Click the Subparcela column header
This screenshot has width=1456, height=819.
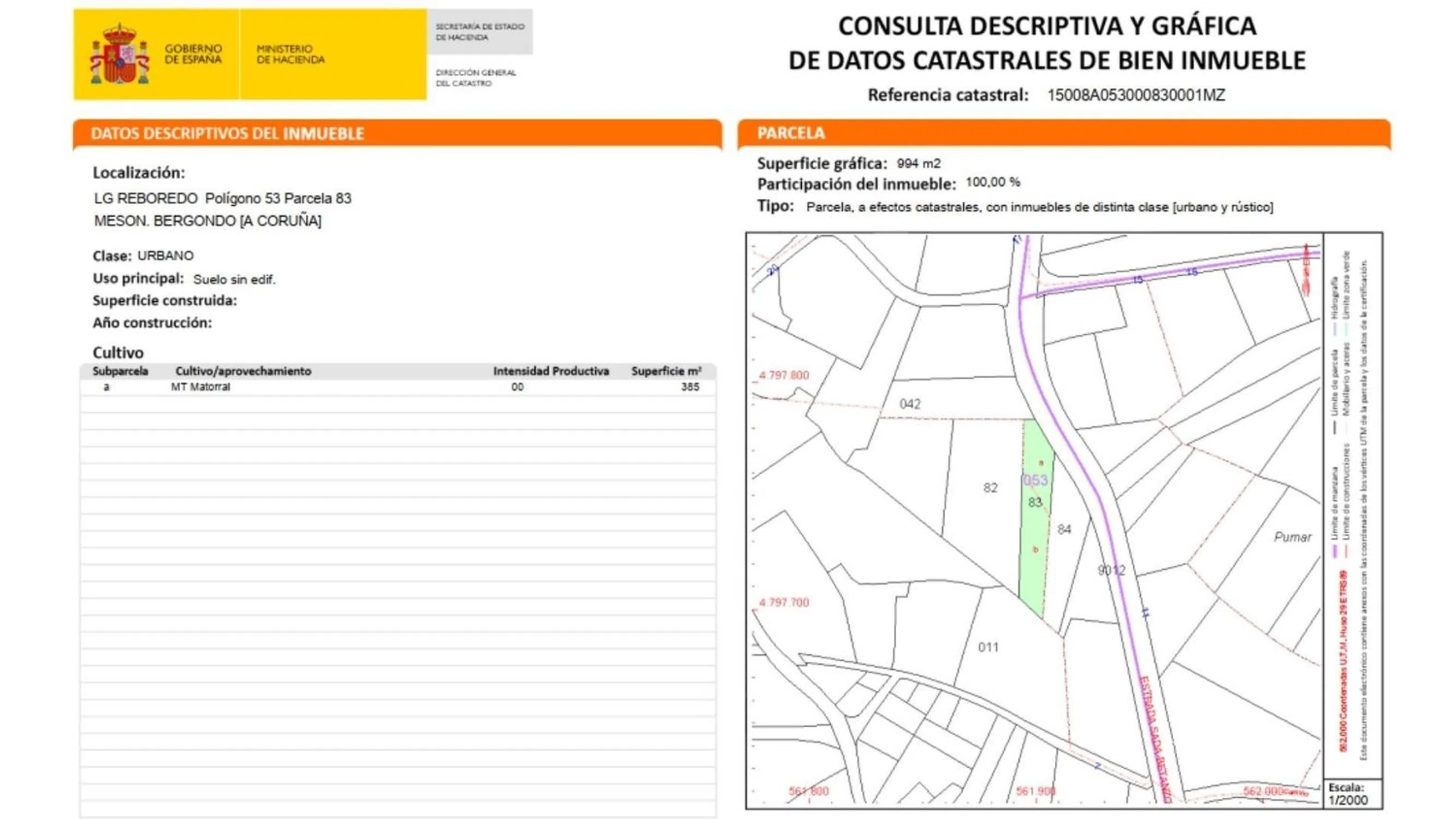point(120,371)
